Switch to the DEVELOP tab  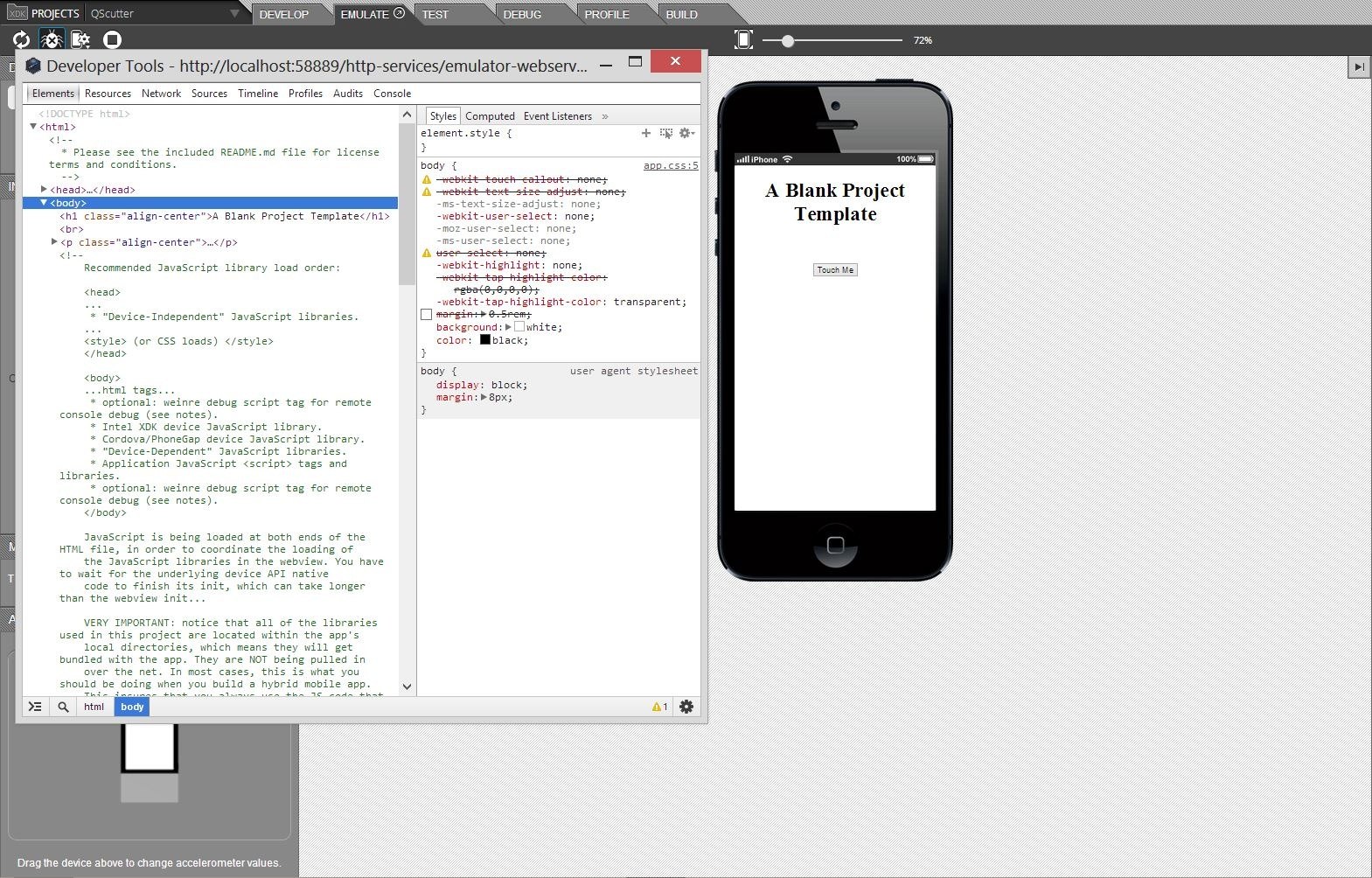(x=284, y=14)
